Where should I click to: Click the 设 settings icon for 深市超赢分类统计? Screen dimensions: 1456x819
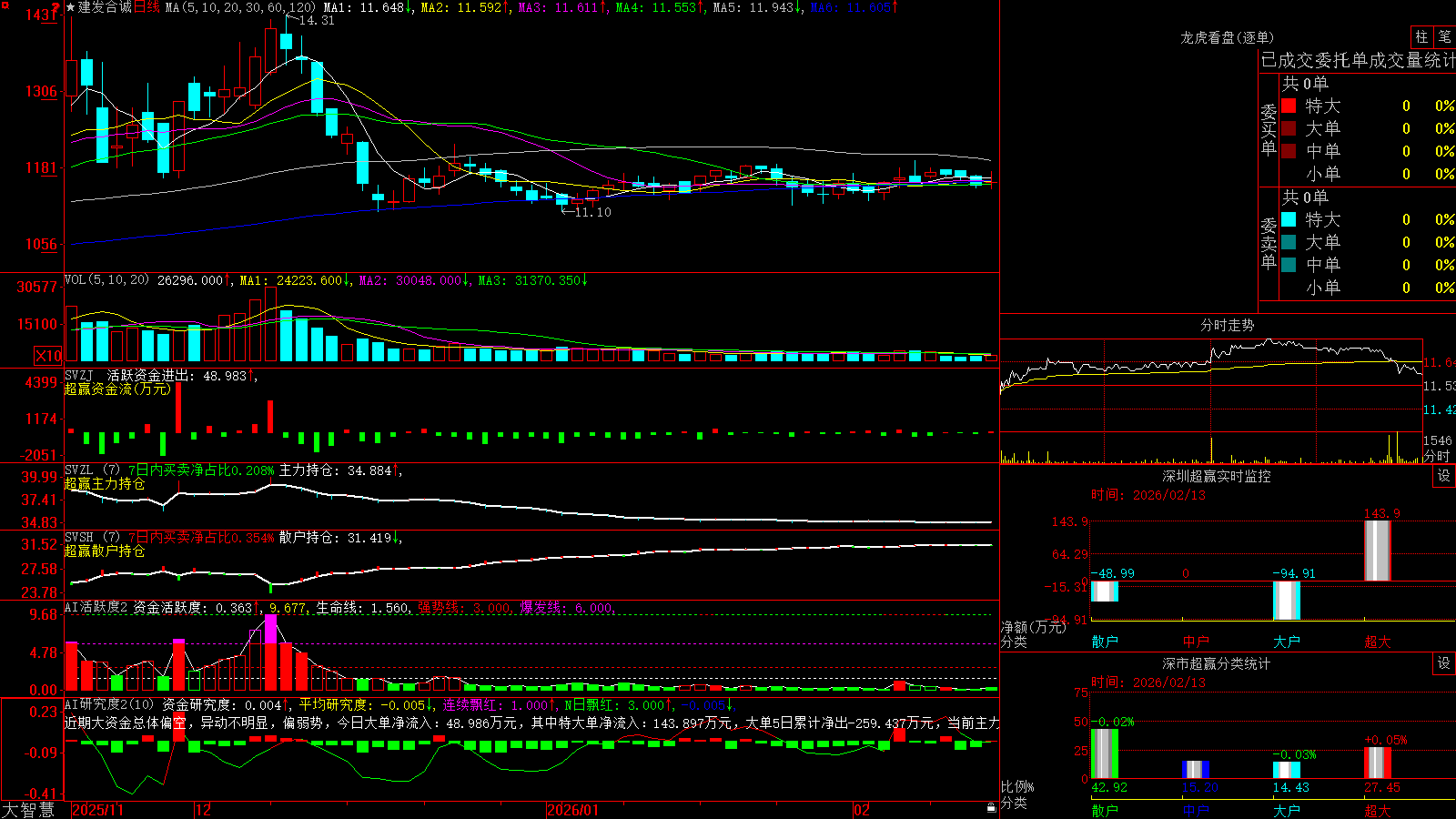1444,663
